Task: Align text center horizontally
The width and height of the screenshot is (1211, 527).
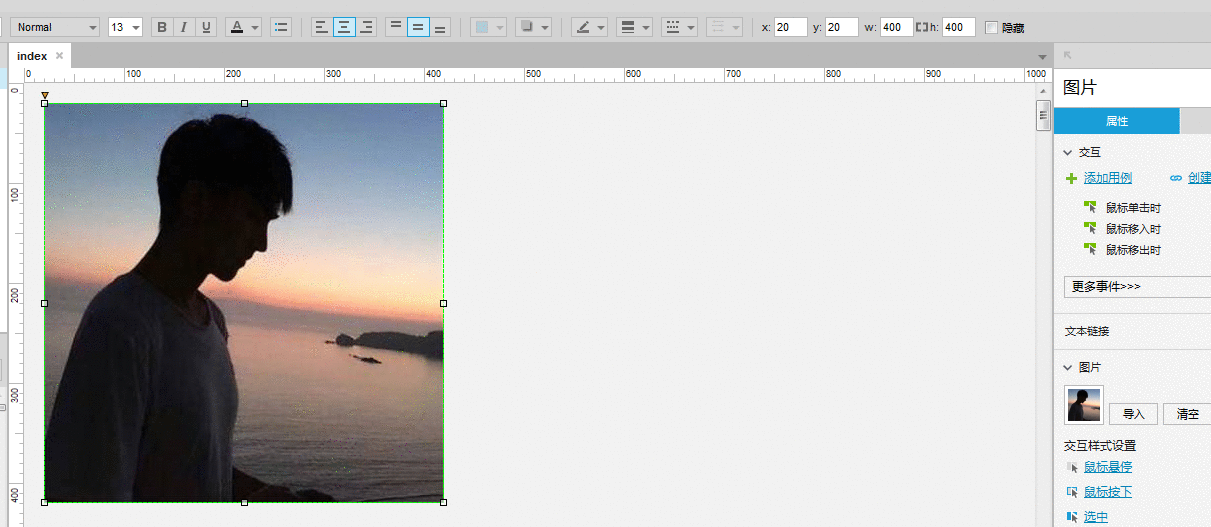Action: click(x=344, y=27)
